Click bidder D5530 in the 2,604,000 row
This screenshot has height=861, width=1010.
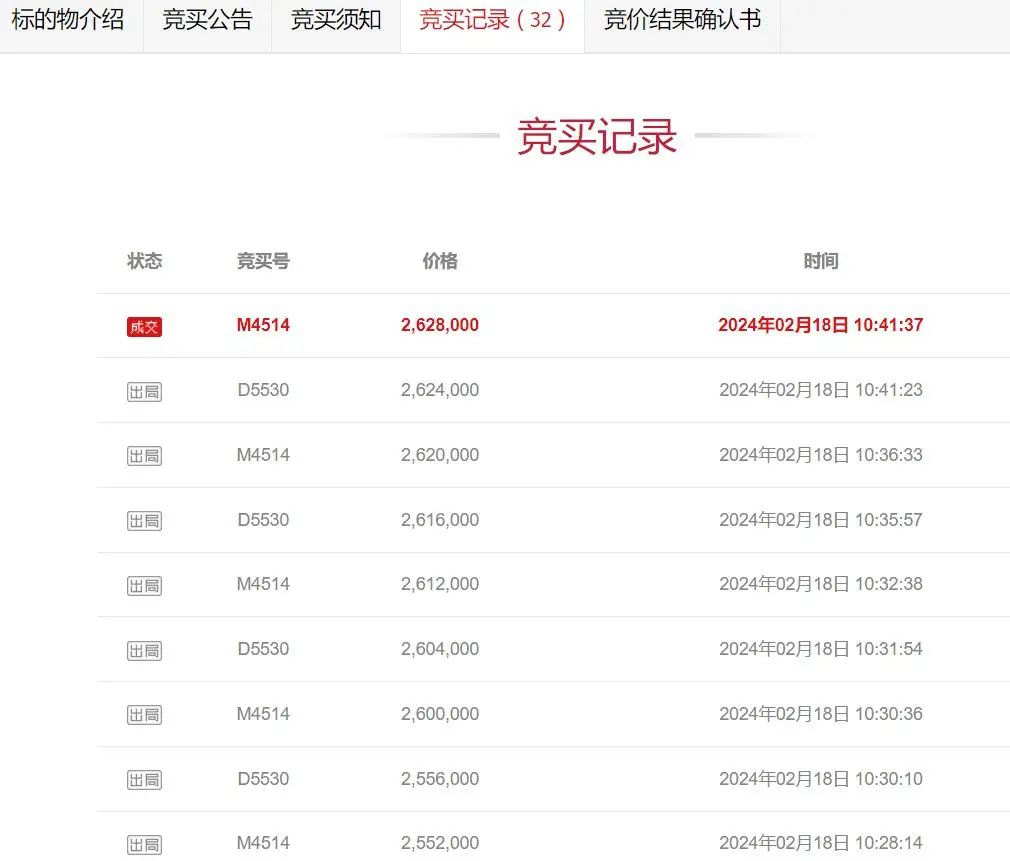(x=263, y=648)
